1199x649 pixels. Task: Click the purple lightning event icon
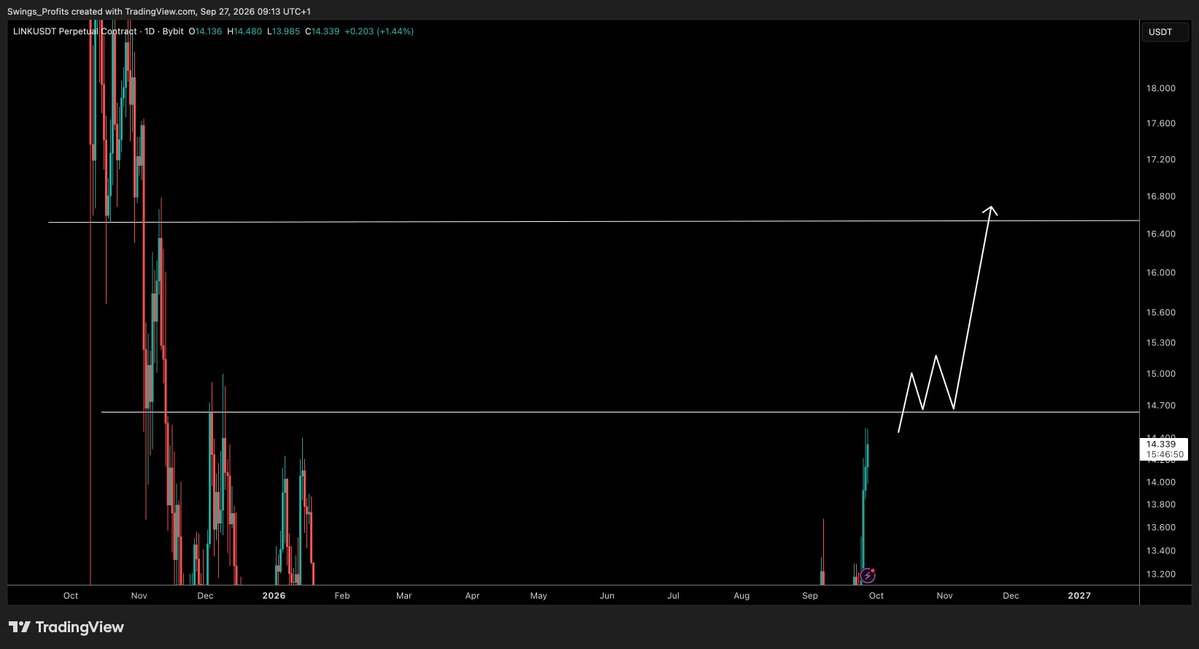867,576
